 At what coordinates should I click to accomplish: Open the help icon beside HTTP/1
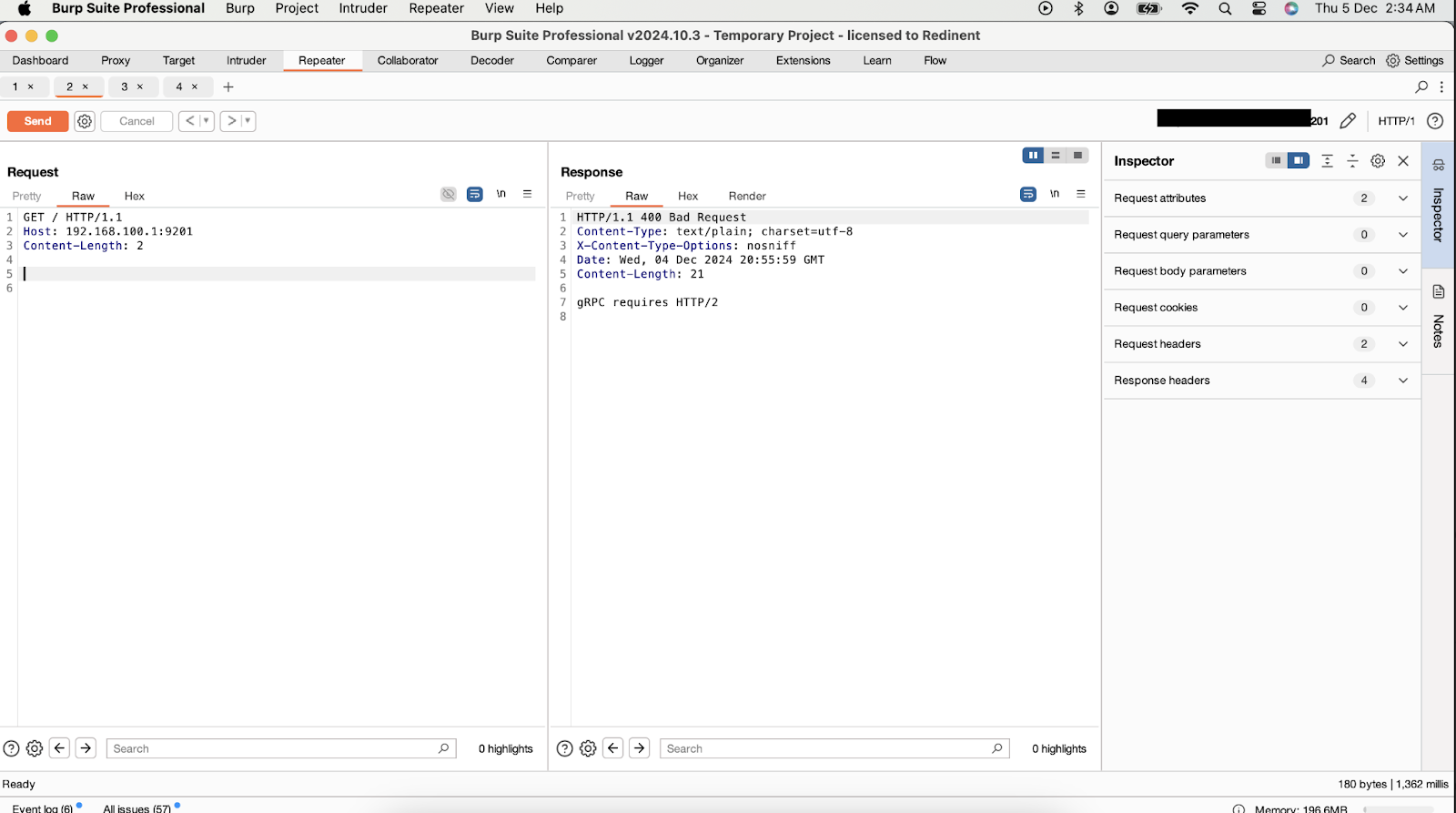1435,121
